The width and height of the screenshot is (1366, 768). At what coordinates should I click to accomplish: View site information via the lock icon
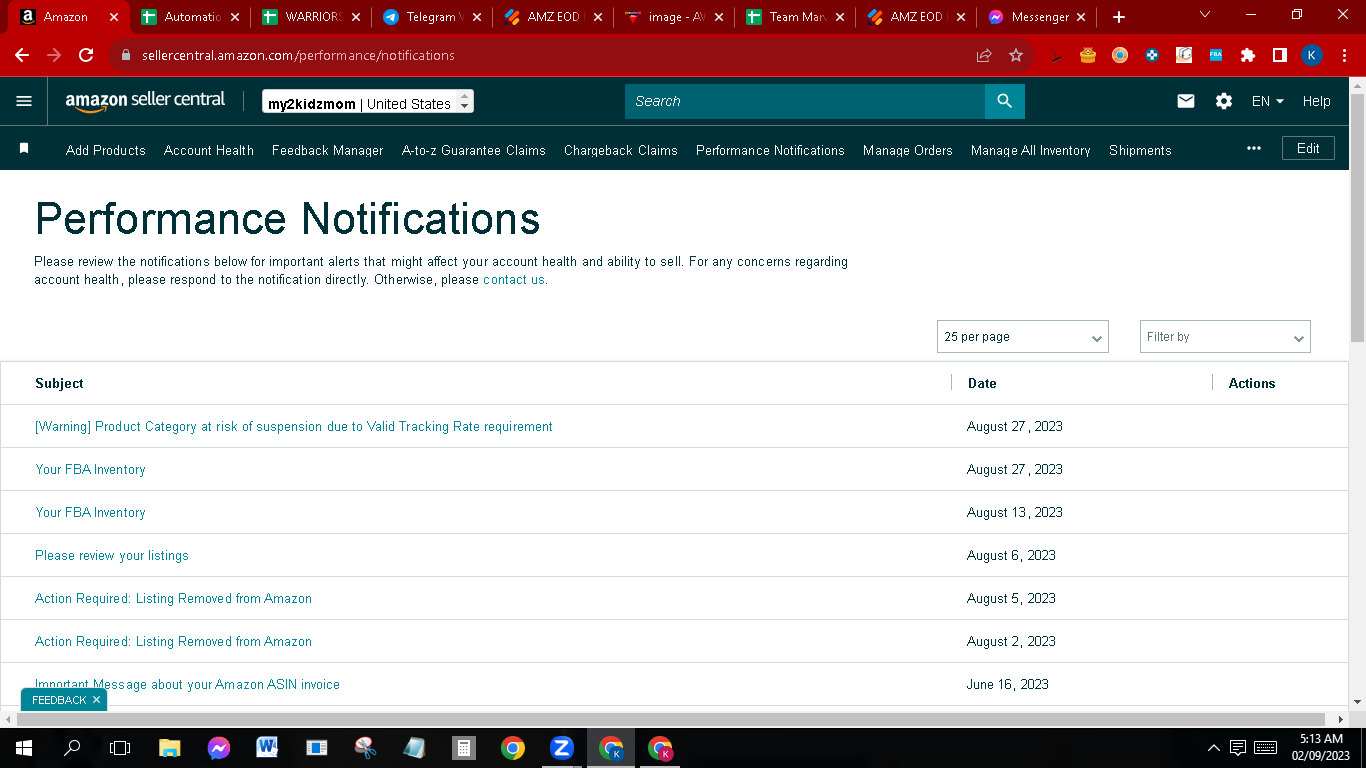pyautogui.click(x=126, y=55)
